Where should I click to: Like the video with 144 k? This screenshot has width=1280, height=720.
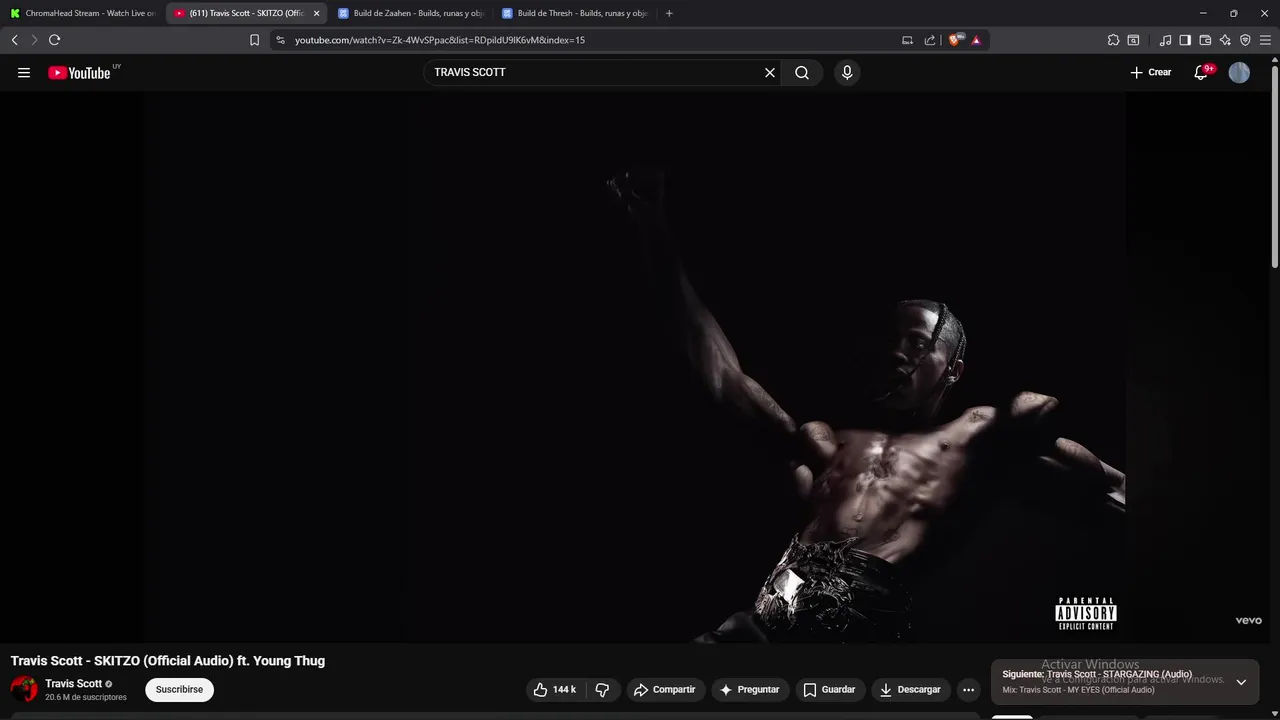[555, 689]
